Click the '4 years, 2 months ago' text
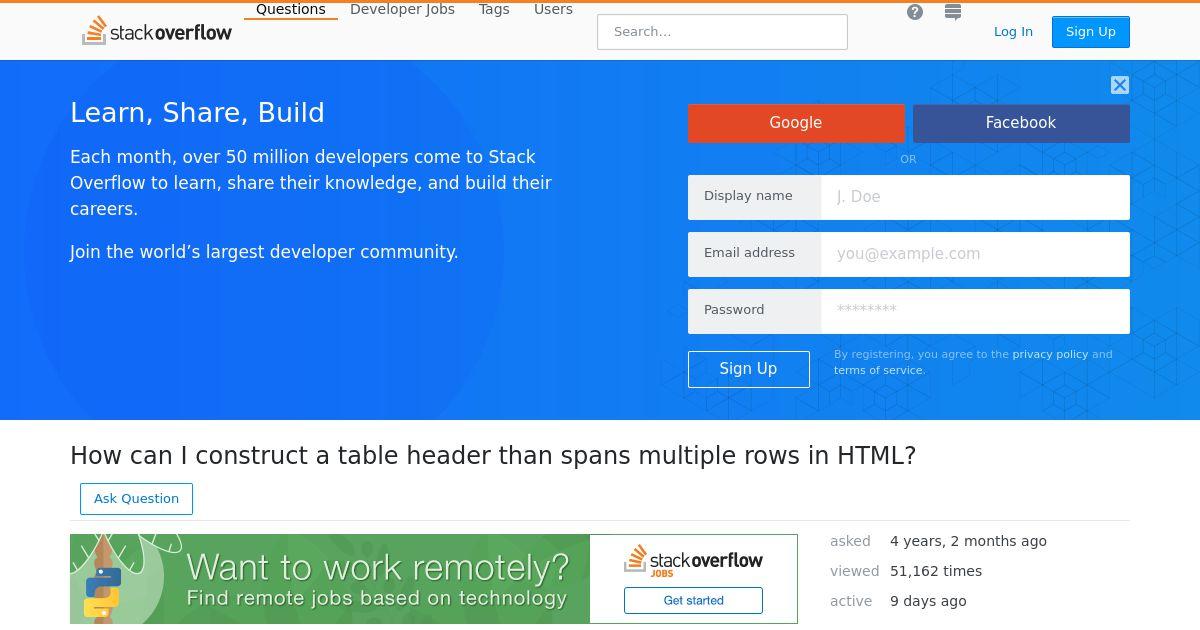The image size is (1200, 630). tap(968, 541)
